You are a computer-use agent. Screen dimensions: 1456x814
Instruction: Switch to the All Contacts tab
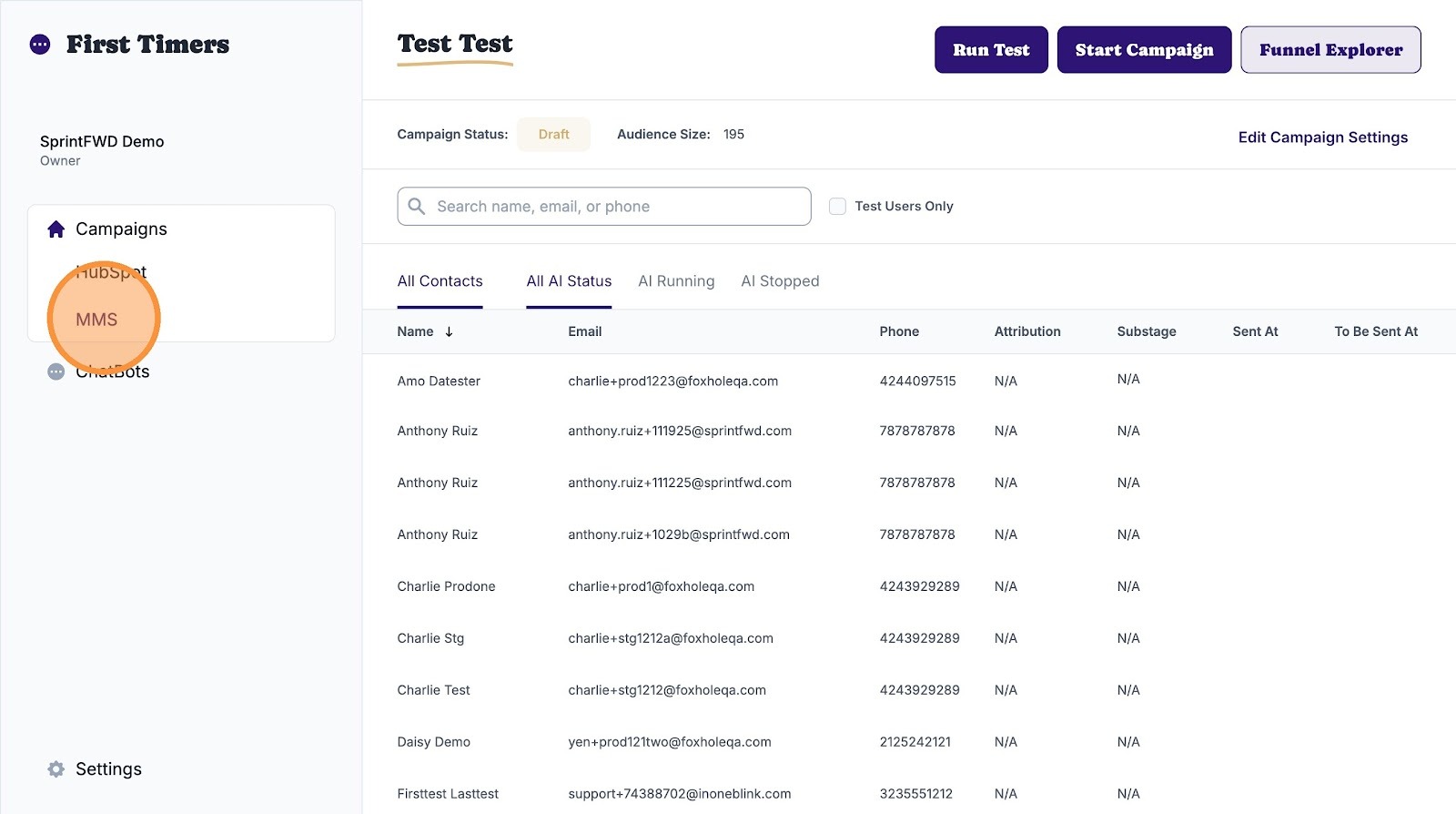[440, 281]
